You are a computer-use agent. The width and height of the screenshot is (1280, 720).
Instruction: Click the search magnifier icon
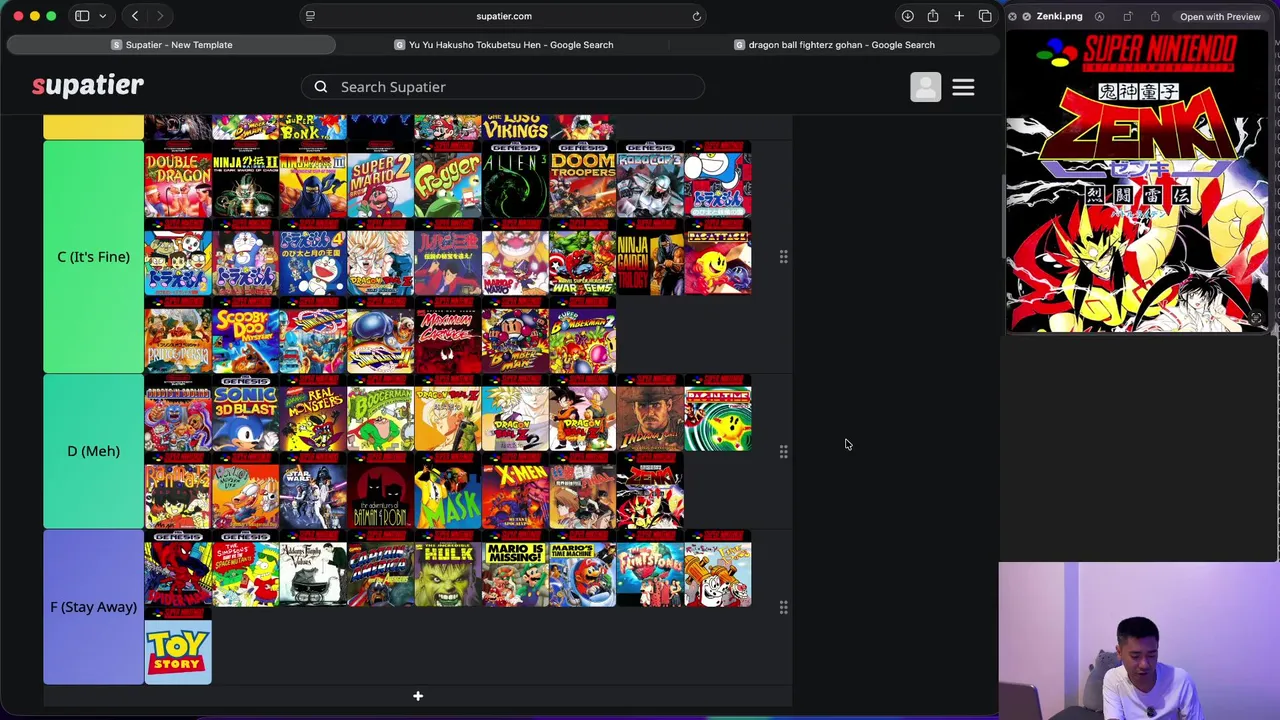click(321, 87)
